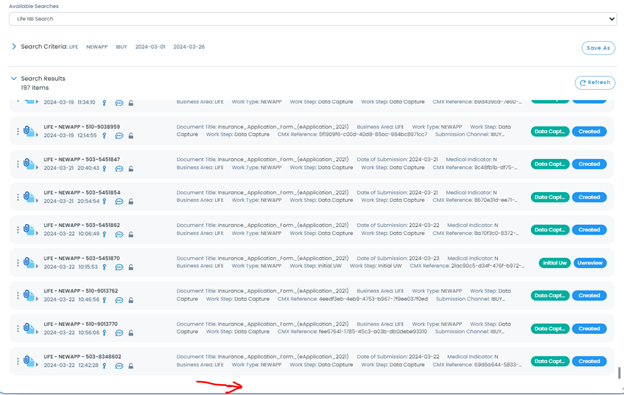Open comments for item 510-9013770
This screenshot has width=624, height=395.
click(x=119, y=333)
